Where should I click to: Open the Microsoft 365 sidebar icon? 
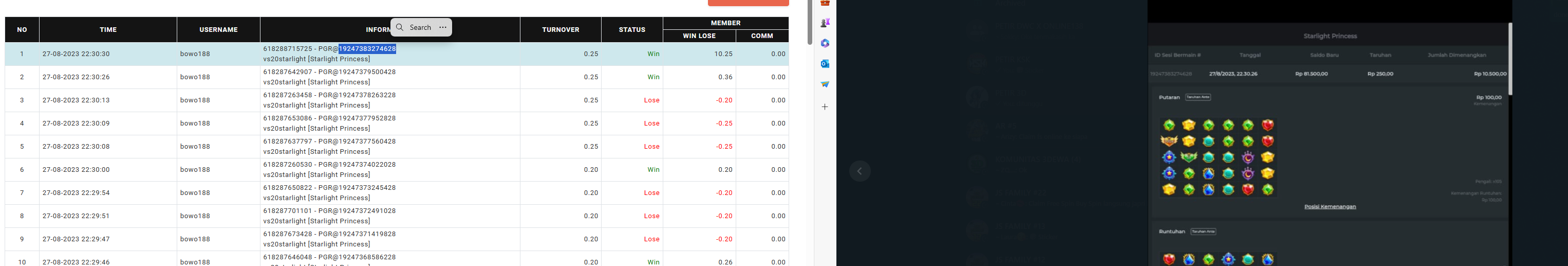[x=825, y=43]
